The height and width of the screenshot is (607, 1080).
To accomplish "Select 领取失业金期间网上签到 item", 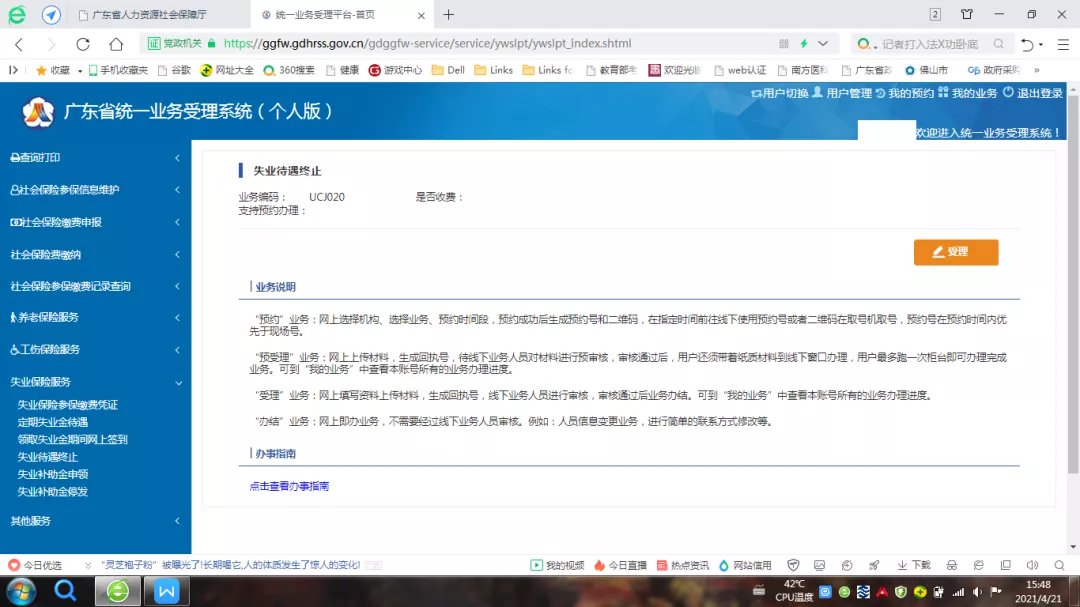I will coord(72,440).
